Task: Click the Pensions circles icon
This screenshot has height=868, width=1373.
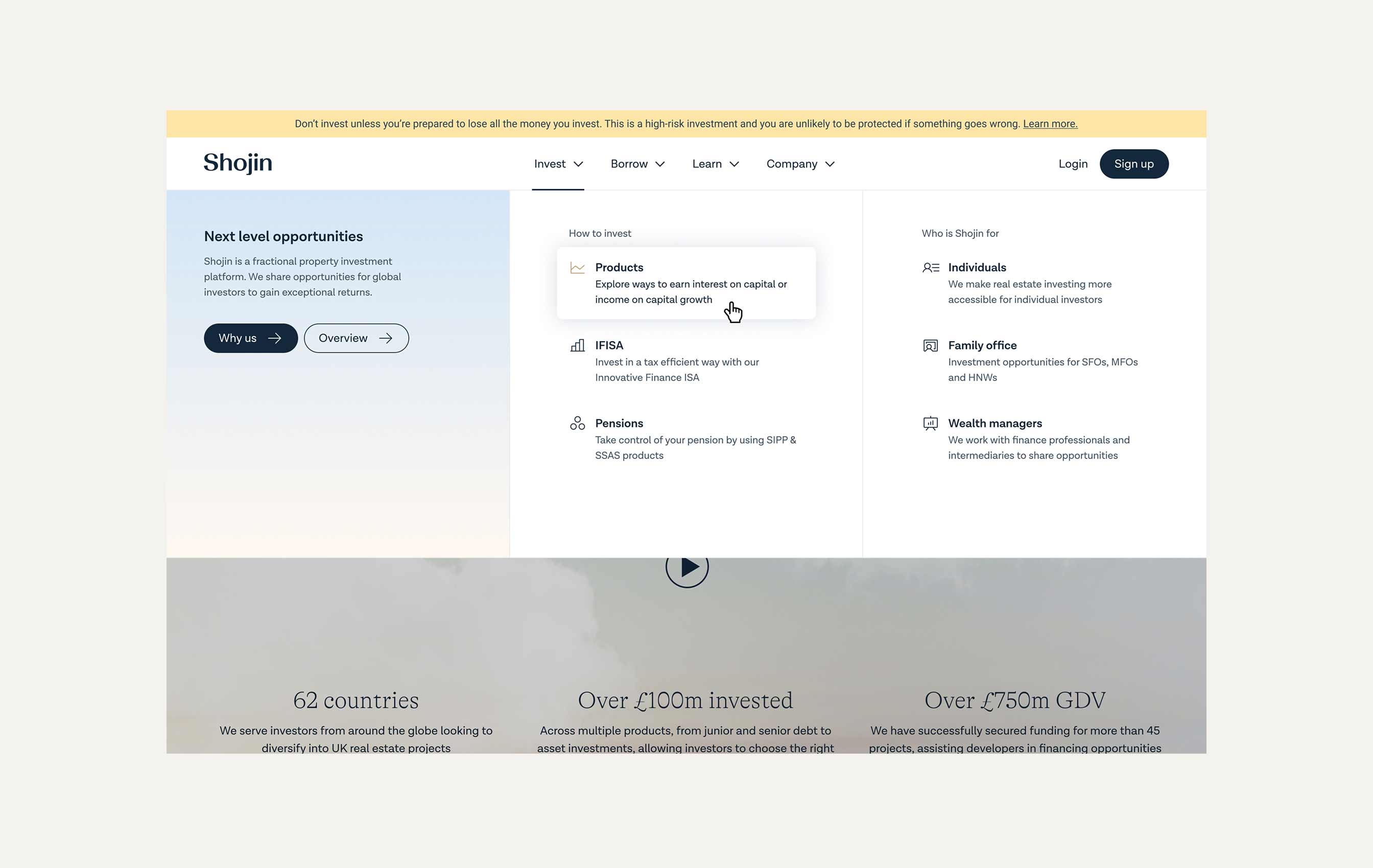Action: pos(577,423)
